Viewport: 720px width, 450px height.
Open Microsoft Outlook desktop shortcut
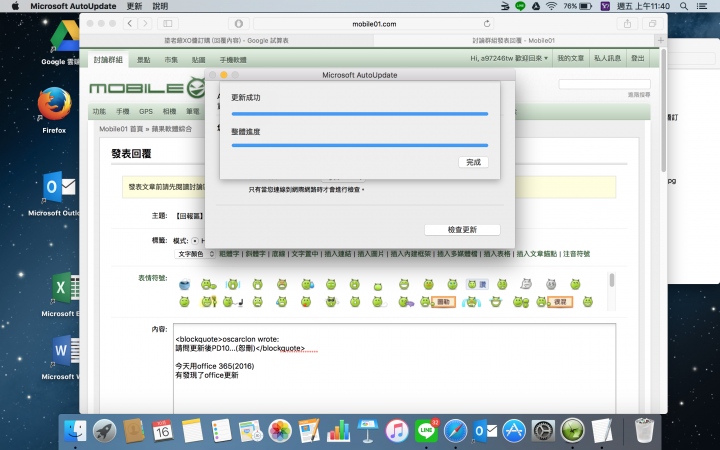pyautogui.click(x=59, y=187)
